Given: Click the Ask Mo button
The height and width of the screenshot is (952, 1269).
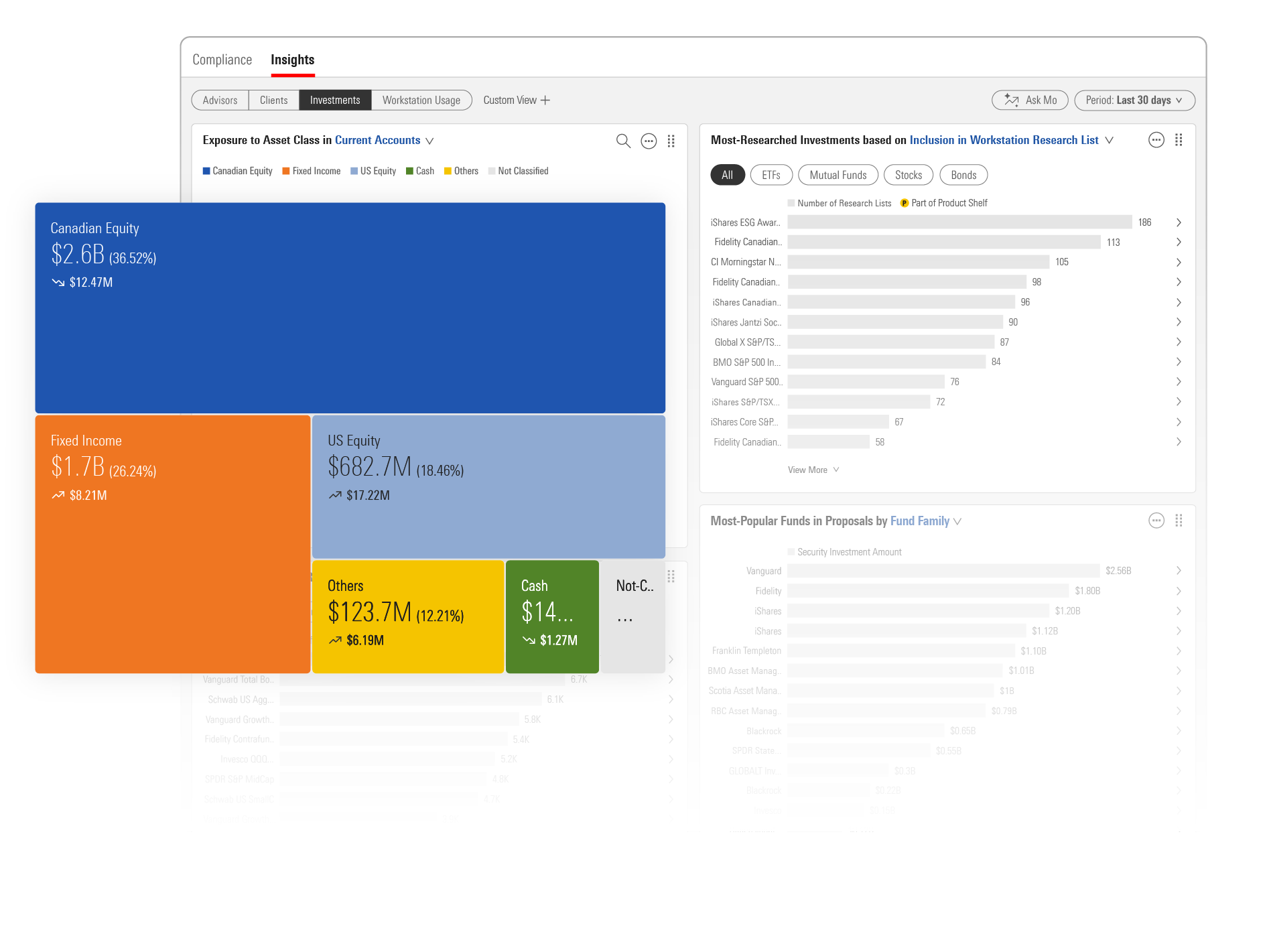Looking at the screenshot, I should [x=1030, y=100].
